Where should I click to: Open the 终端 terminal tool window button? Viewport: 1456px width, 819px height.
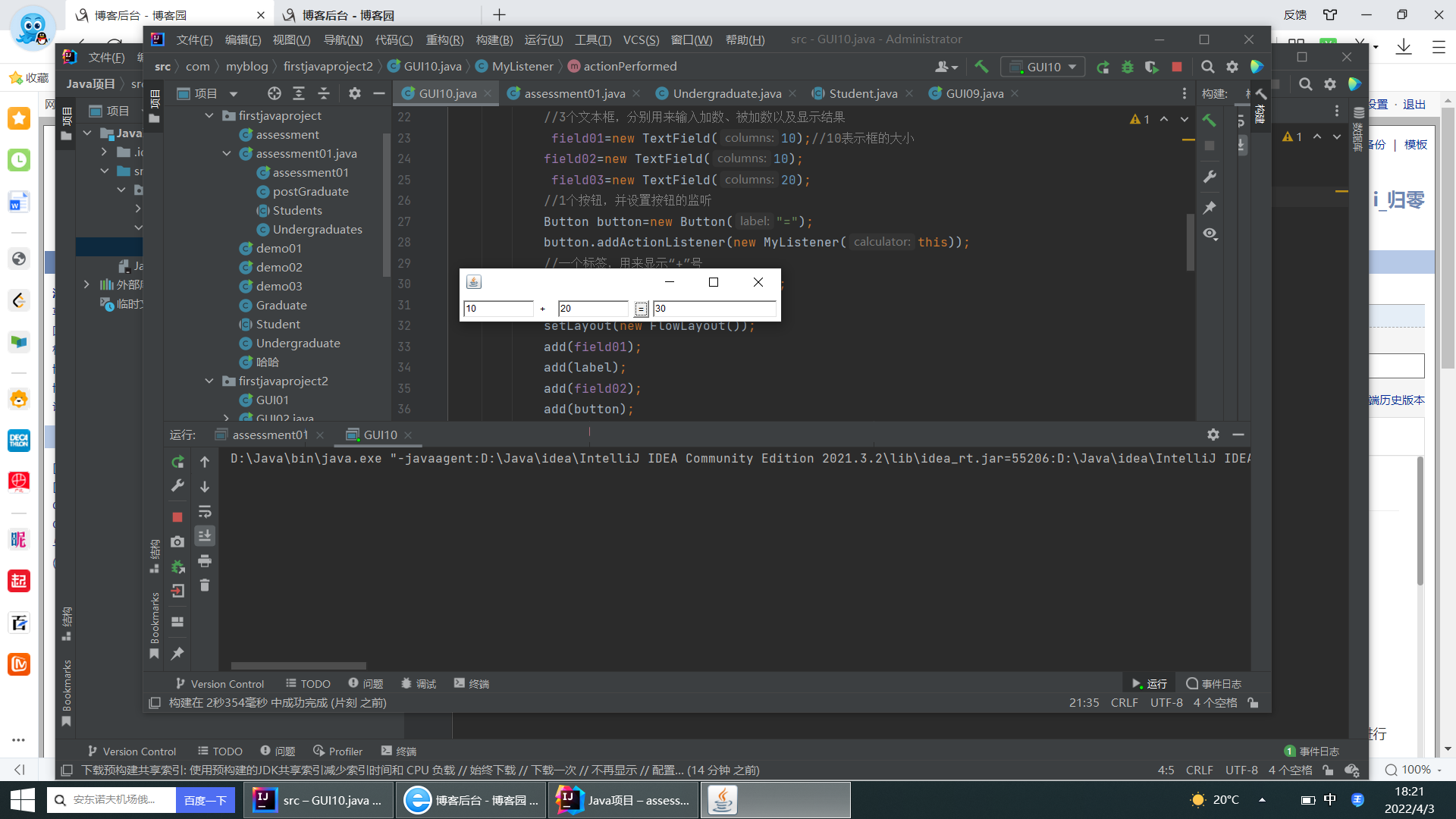point(472,683)
